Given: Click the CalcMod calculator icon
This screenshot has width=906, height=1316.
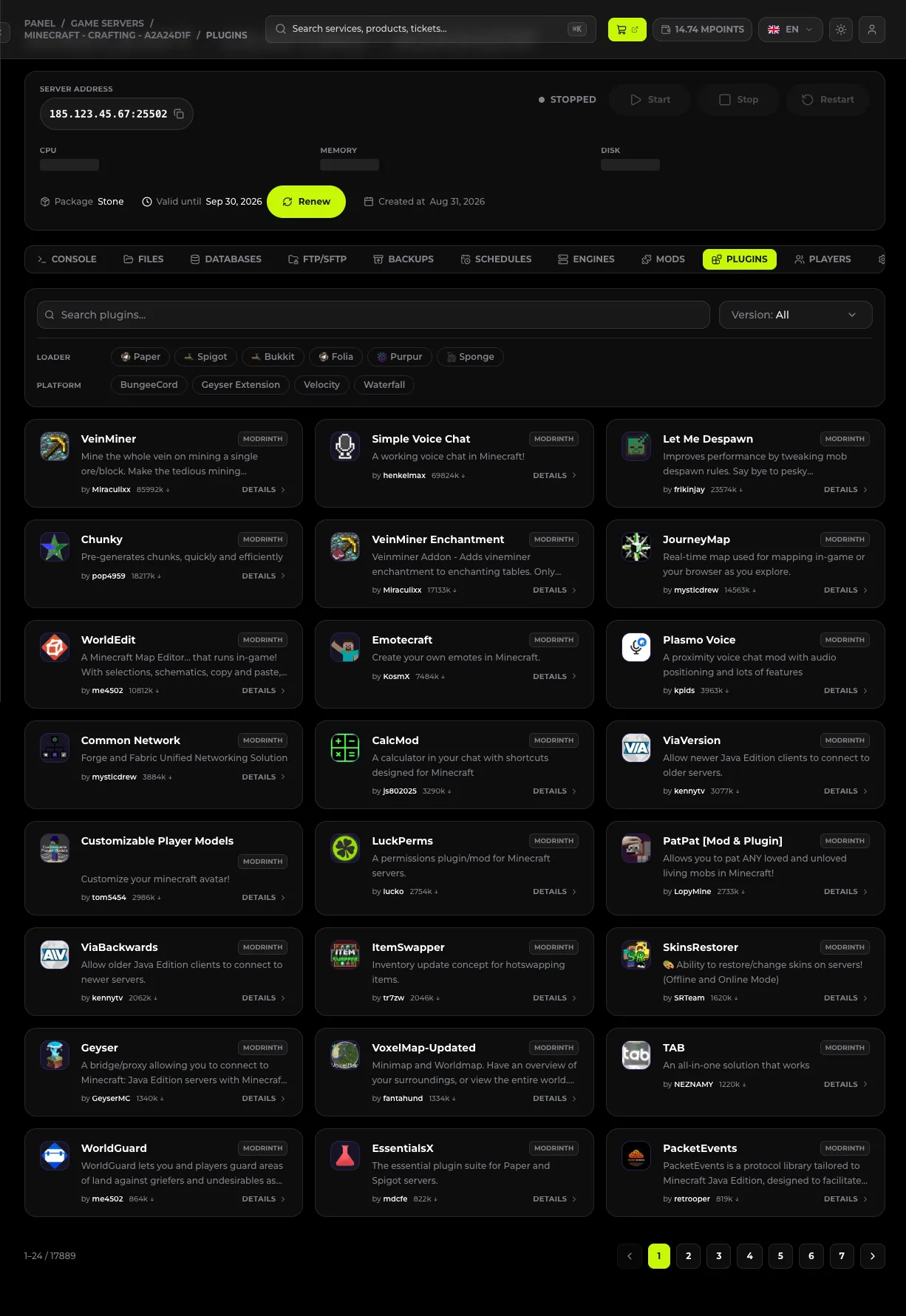Looking at the screenshot, I should click(x=345, y=748).
